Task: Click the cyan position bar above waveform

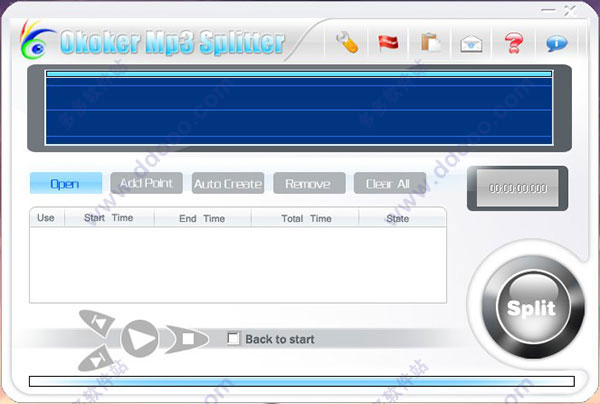Action: coord(299,74)
